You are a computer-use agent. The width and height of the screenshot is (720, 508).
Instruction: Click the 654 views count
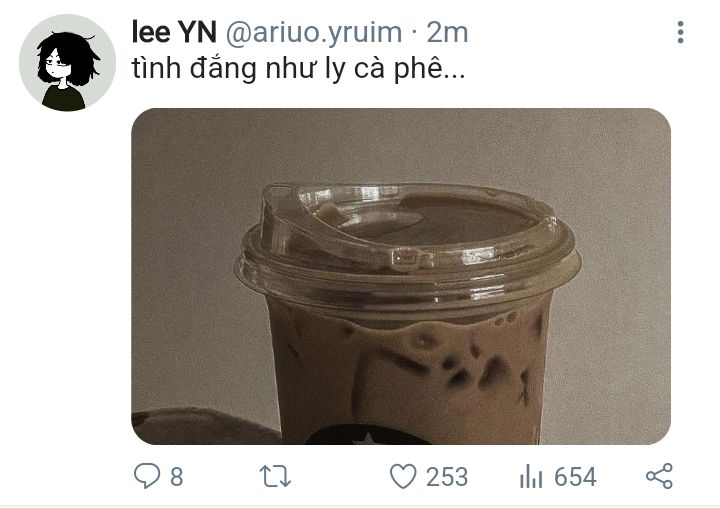575,477
